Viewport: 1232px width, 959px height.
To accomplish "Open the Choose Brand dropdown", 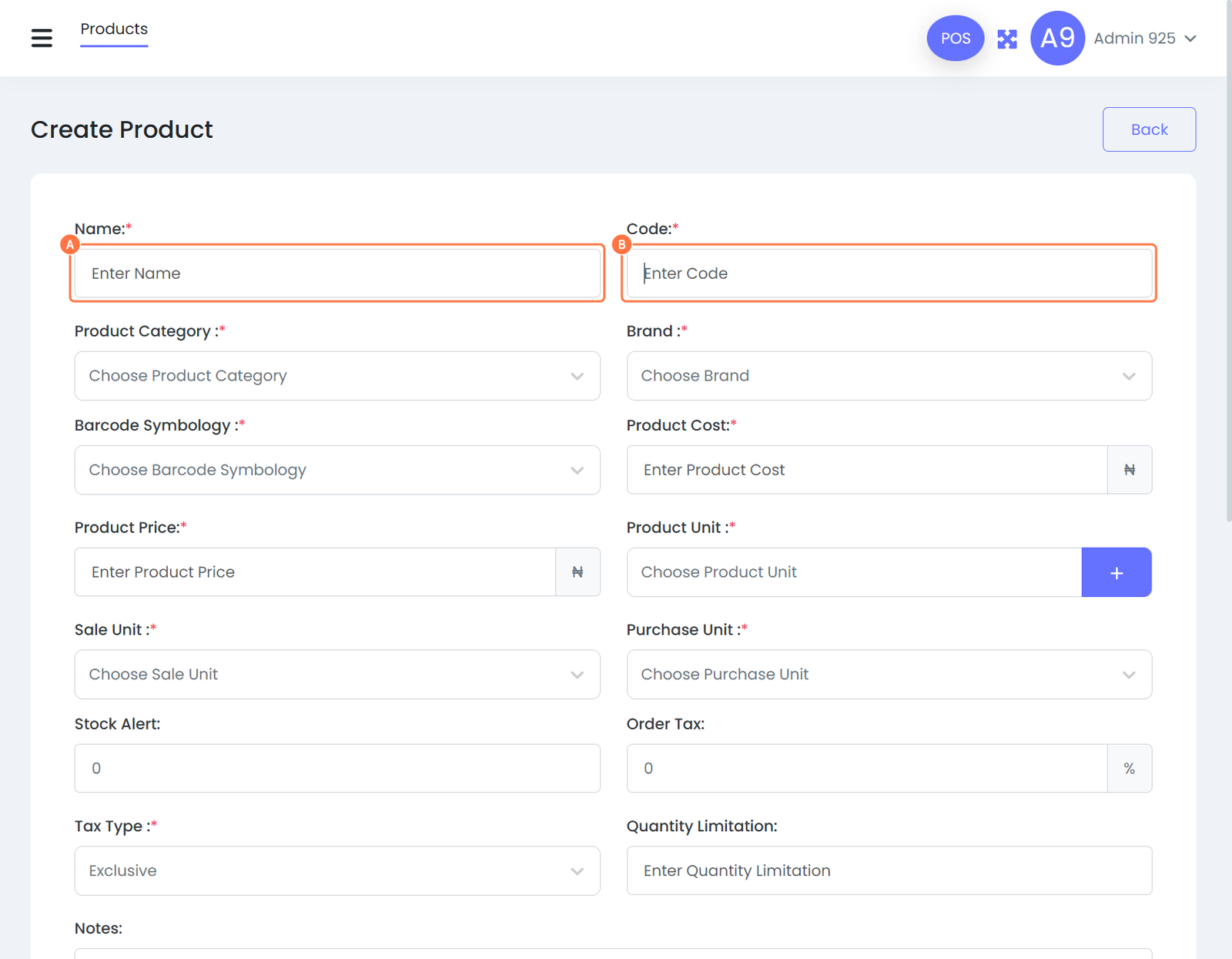I will point(889,376).
